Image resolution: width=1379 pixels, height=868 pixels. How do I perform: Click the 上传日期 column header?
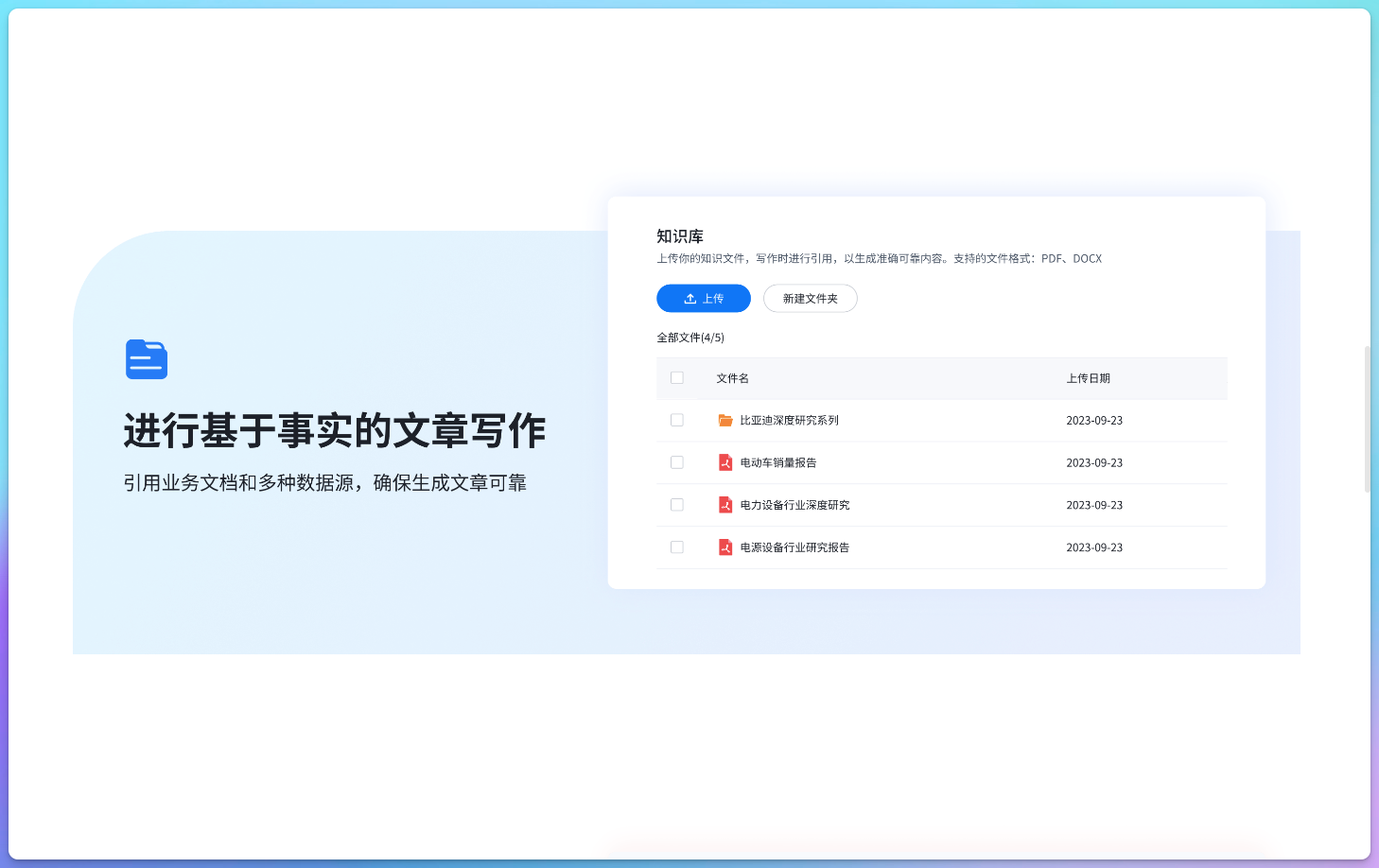tap(1088, 378)
